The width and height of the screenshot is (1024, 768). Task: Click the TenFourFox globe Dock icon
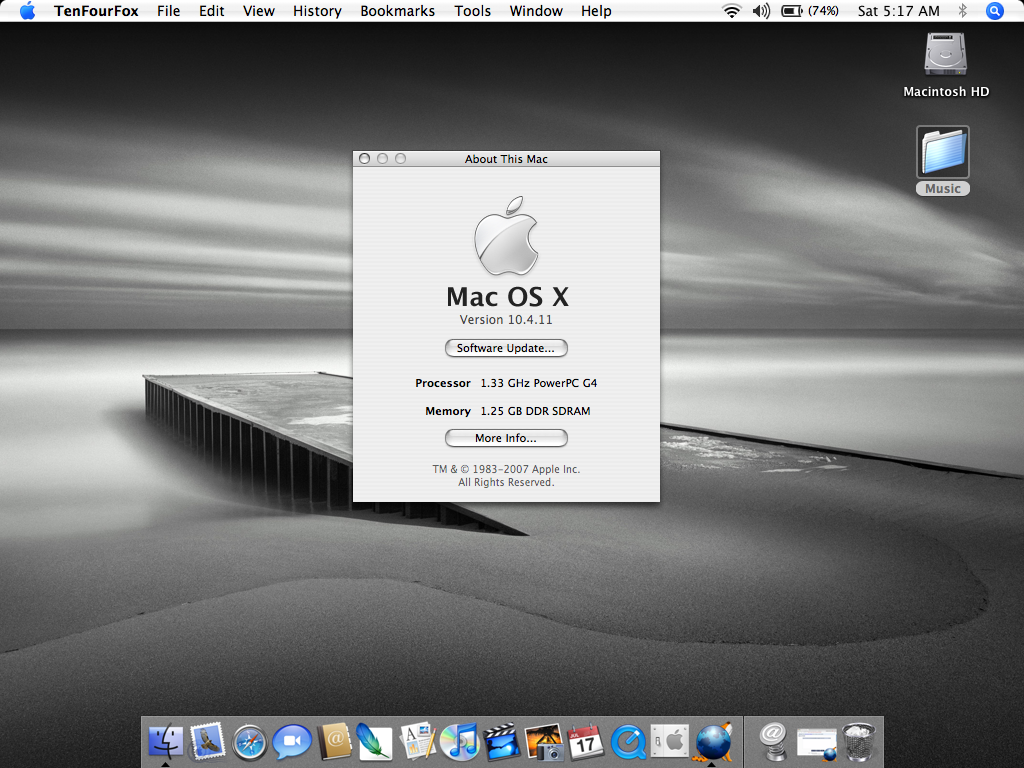click(x=712, y=743)
